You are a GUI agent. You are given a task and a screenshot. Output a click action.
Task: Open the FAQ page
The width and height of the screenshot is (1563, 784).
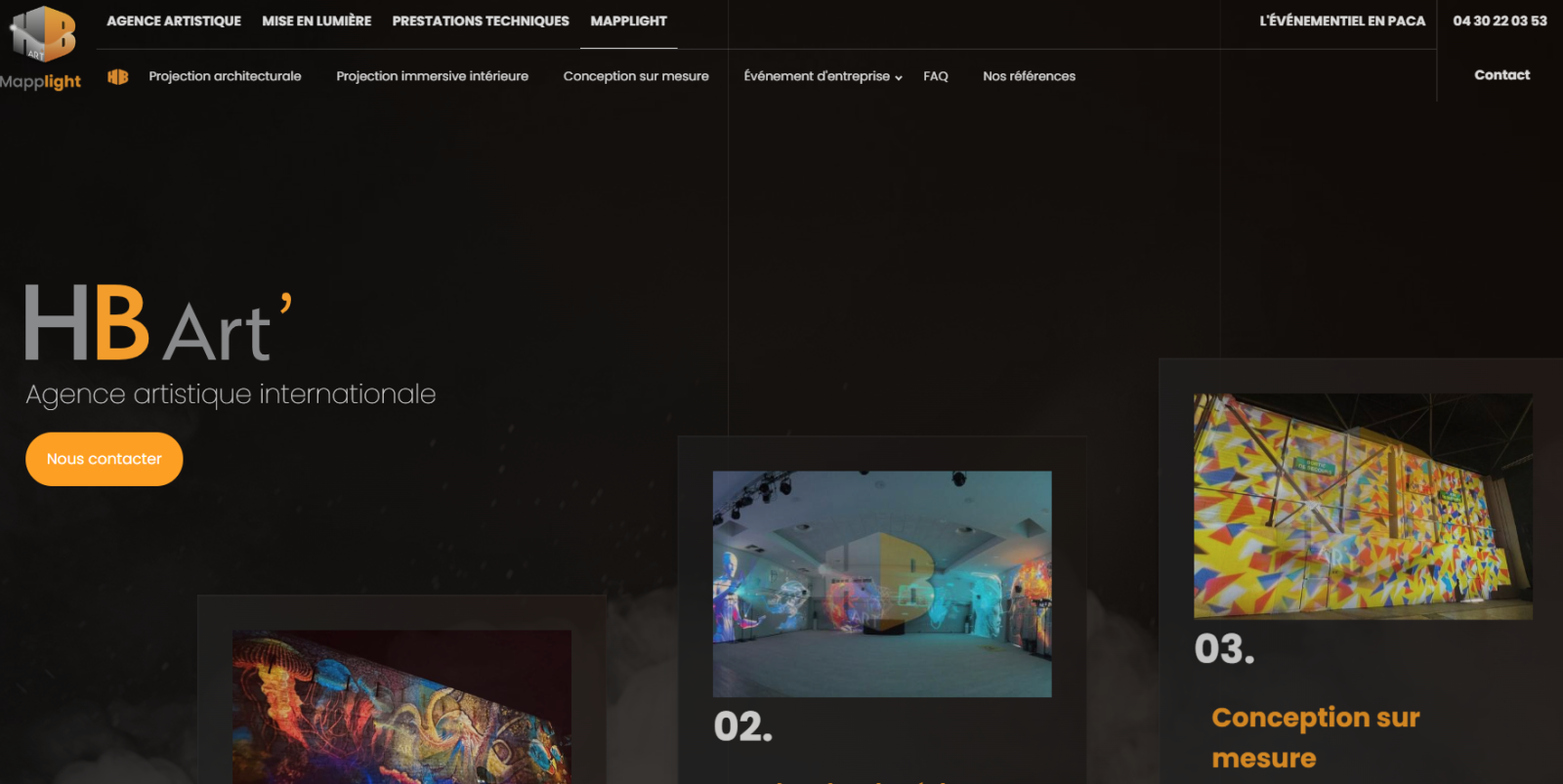[x=936, y=76]
